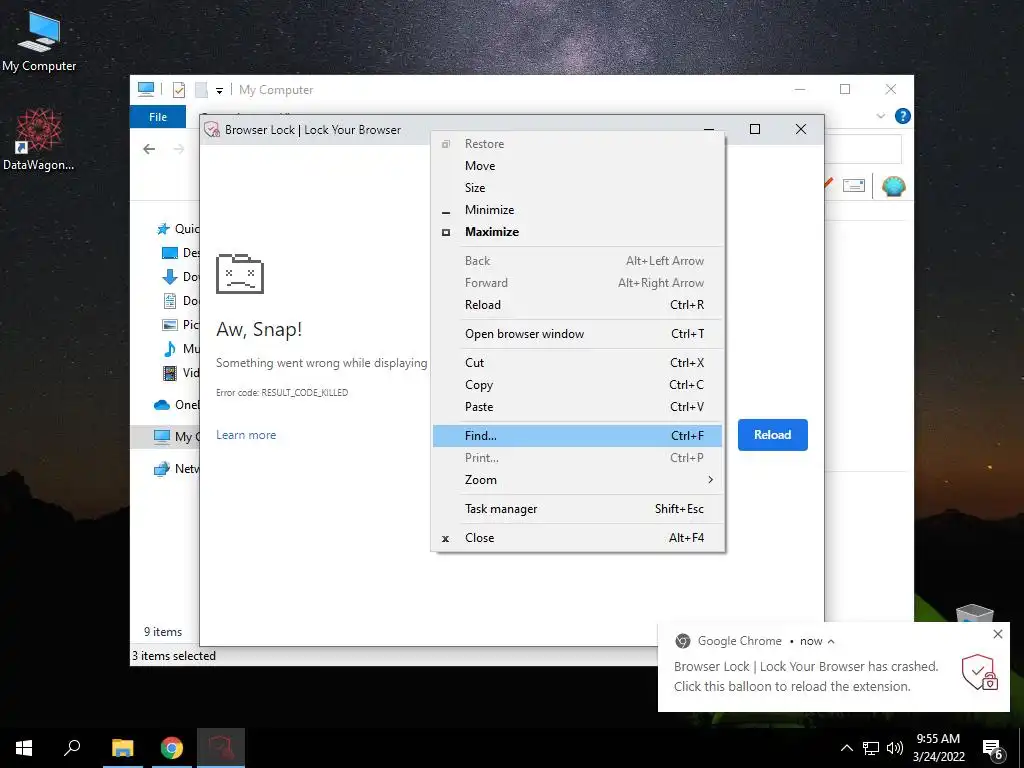Click the 'Aw, Snap!' heading
This screenshot has height=768, width=1024.
(259, 329)
